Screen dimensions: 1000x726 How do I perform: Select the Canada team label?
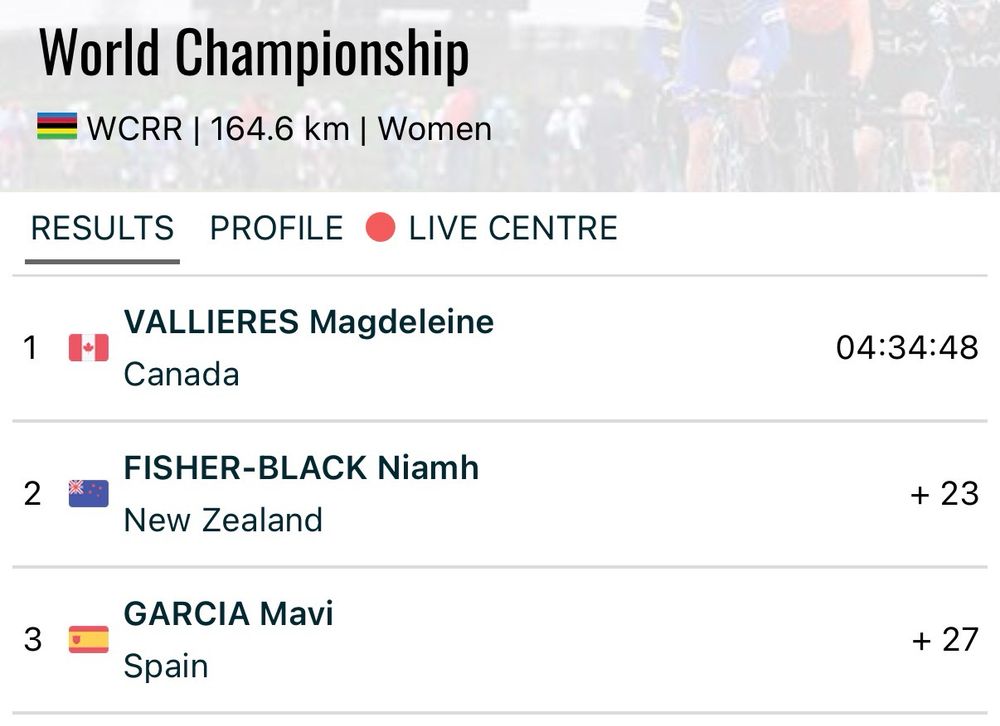[x=182, y=374]
